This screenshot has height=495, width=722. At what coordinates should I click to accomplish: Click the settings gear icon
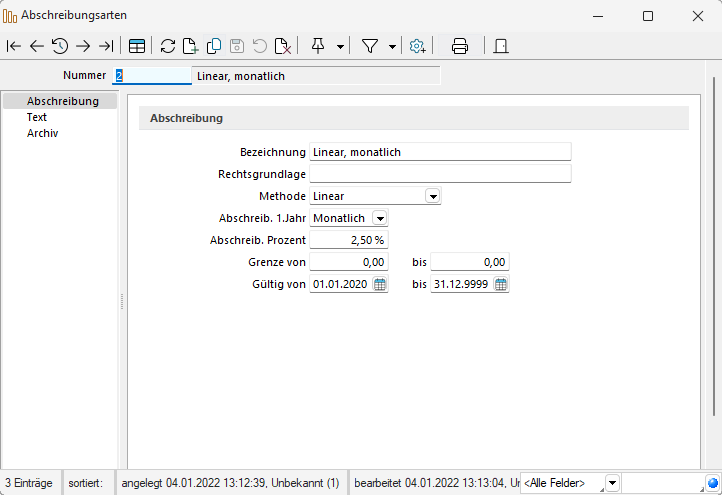[418, 46]
